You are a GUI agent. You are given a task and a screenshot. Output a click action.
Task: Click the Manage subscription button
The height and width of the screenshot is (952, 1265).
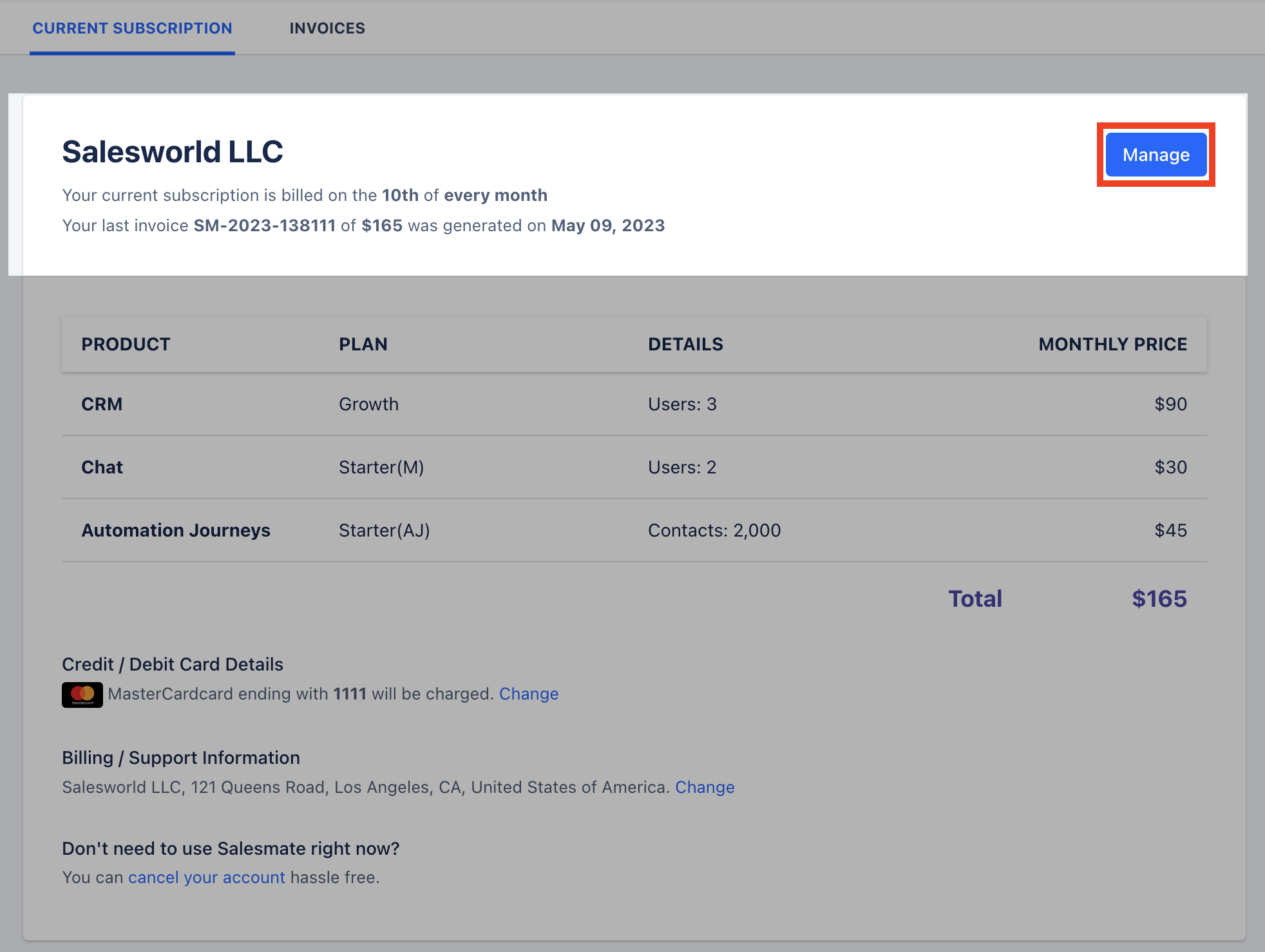[1156, 155]
